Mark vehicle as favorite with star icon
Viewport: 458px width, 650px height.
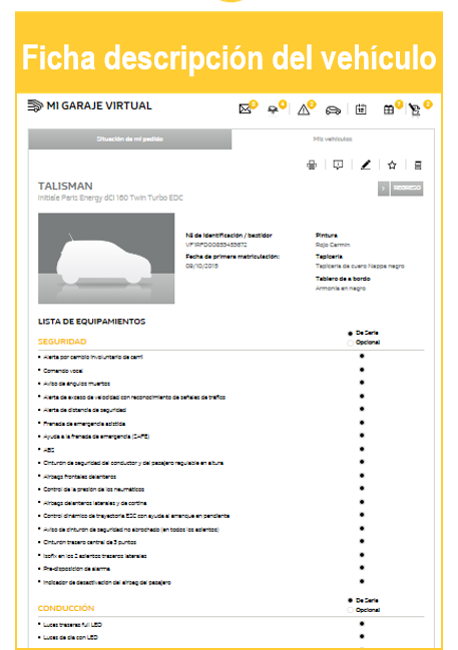(x=392, y=165)
